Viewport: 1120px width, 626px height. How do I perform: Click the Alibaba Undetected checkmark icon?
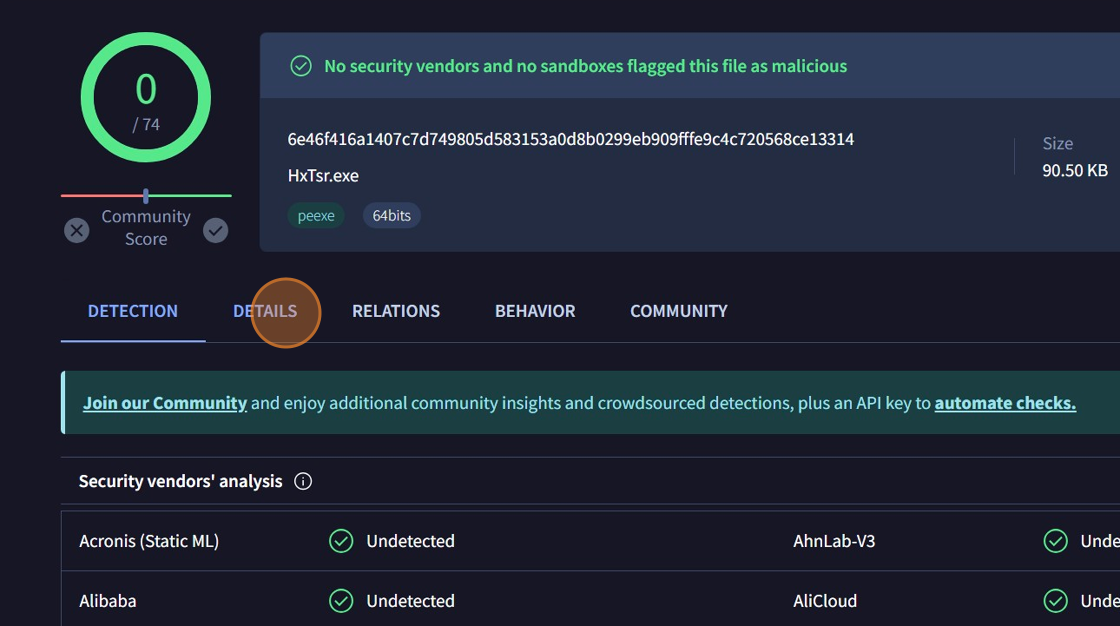click(x=341, y=601)
